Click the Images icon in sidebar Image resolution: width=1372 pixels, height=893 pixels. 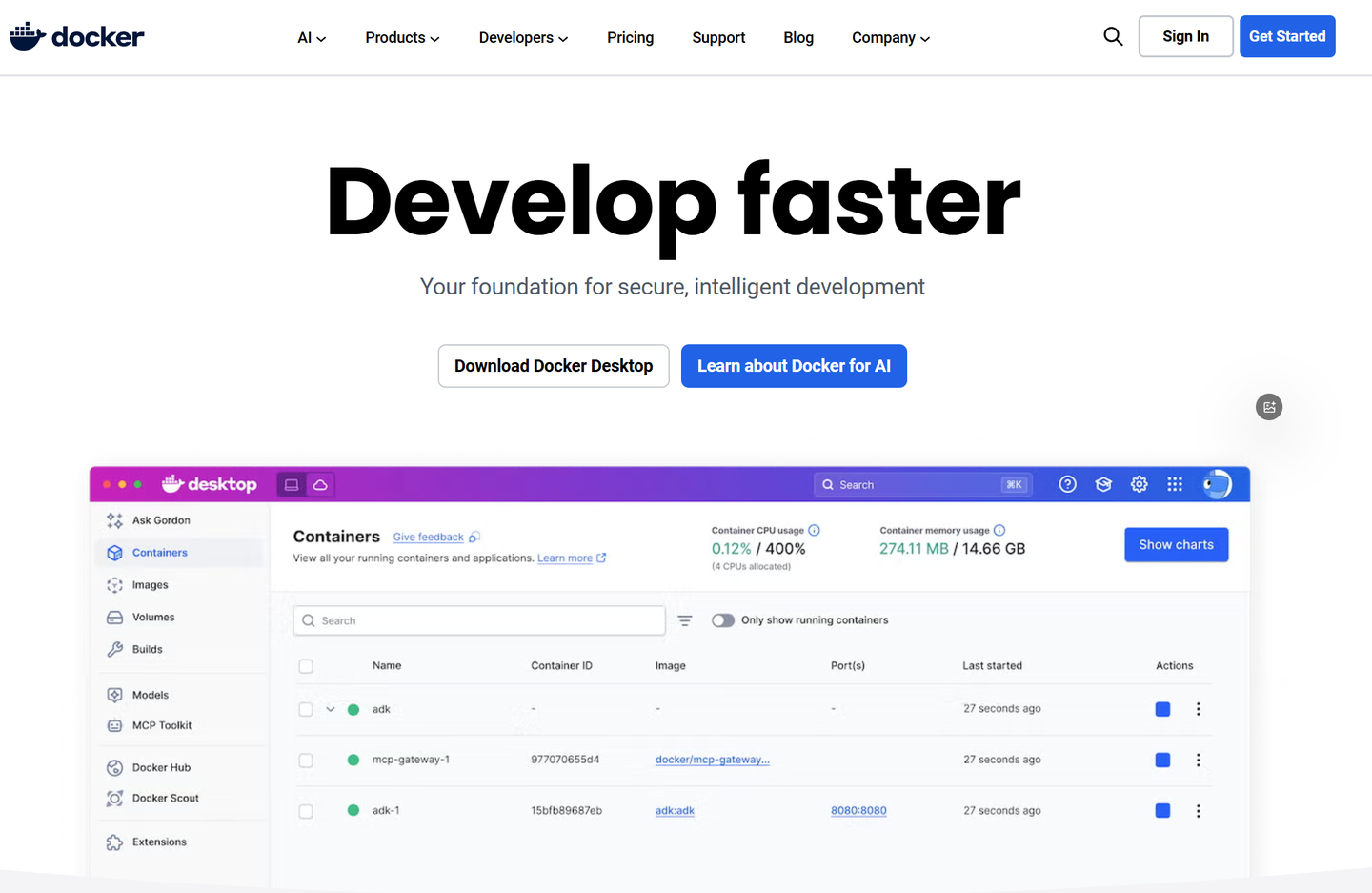click(114, 585)
